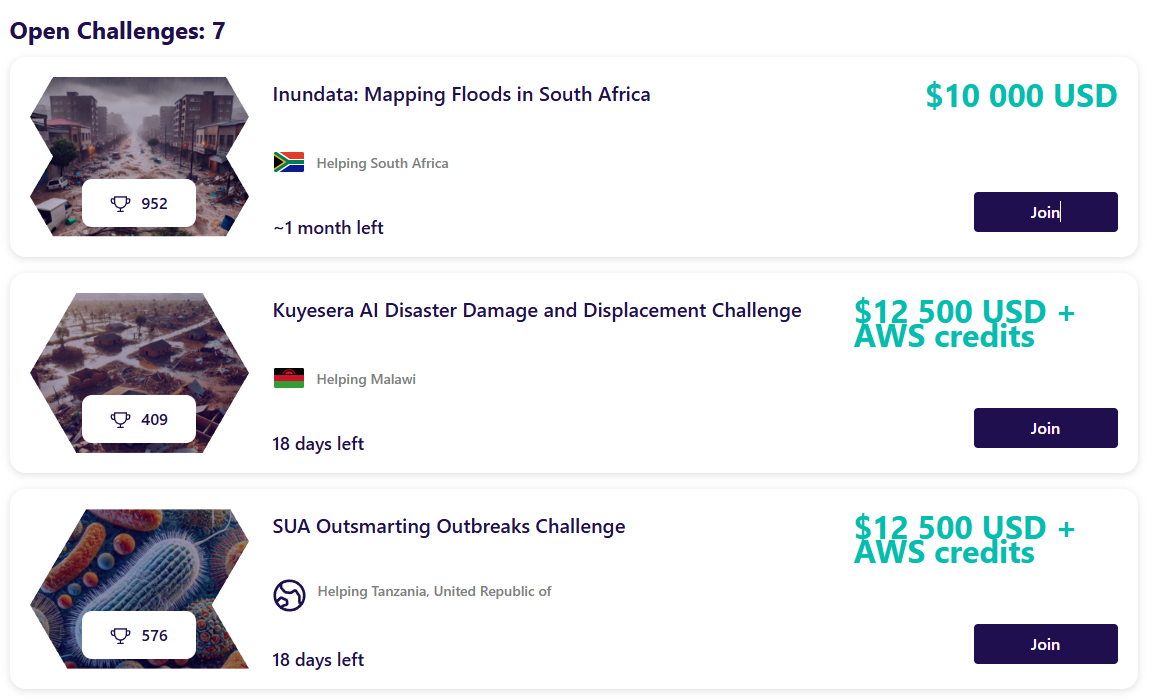Click the $10 000 USD prize text

coord(1021,96)
